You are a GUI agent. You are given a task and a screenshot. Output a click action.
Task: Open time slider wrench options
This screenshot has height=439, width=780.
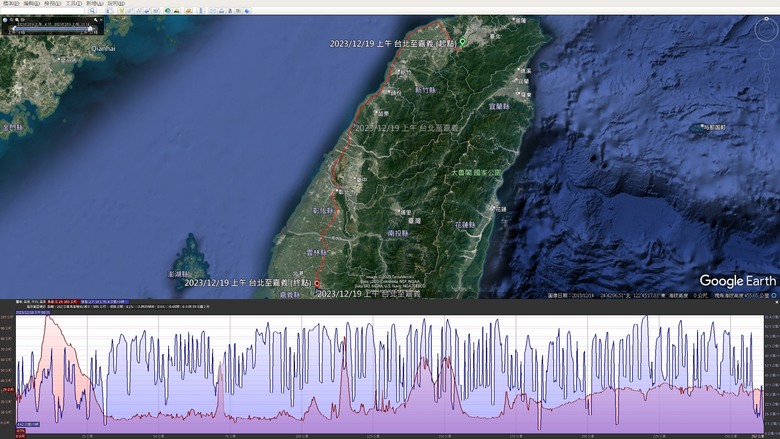click(96, 20)
